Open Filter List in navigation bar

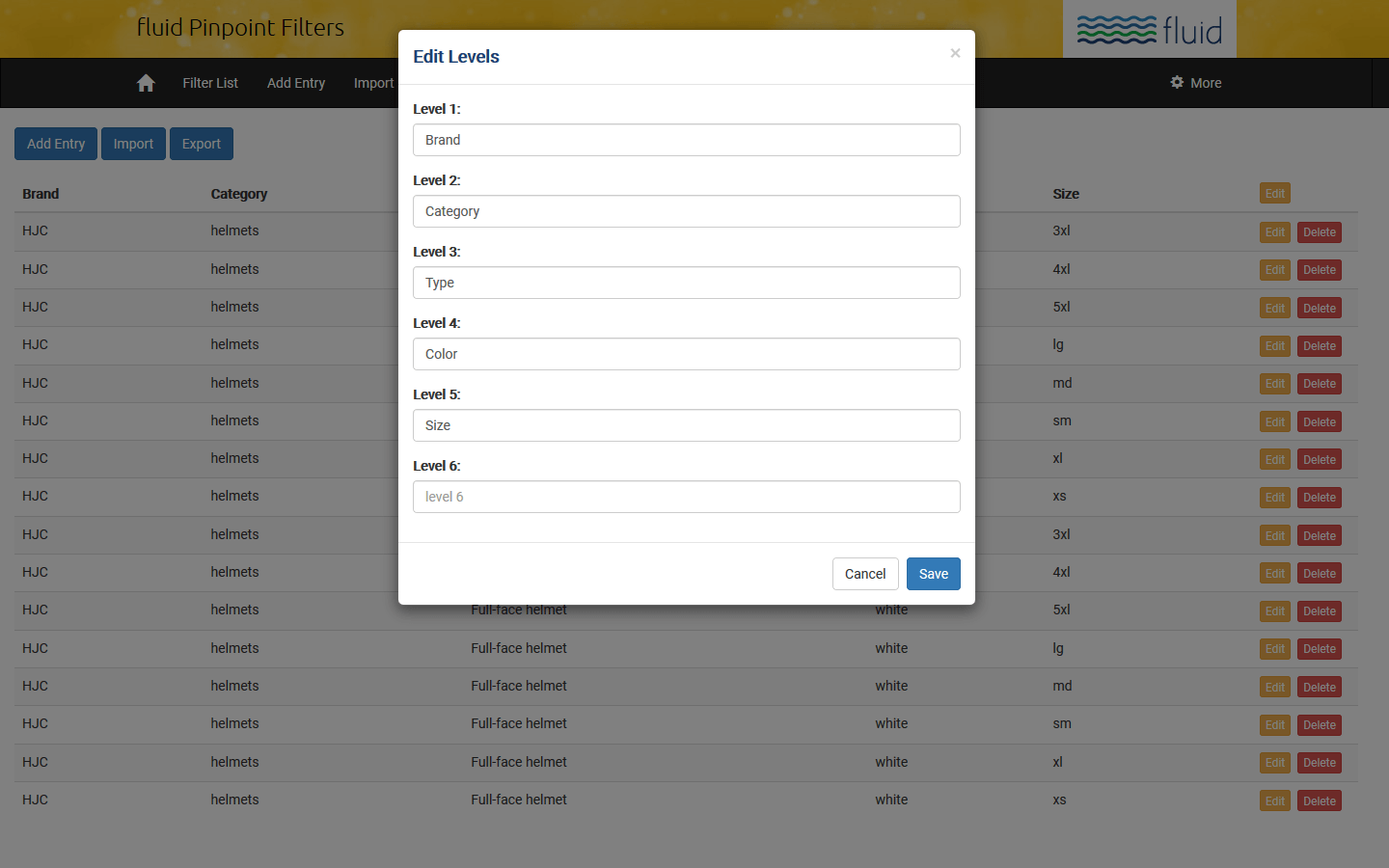coord(210,83)
